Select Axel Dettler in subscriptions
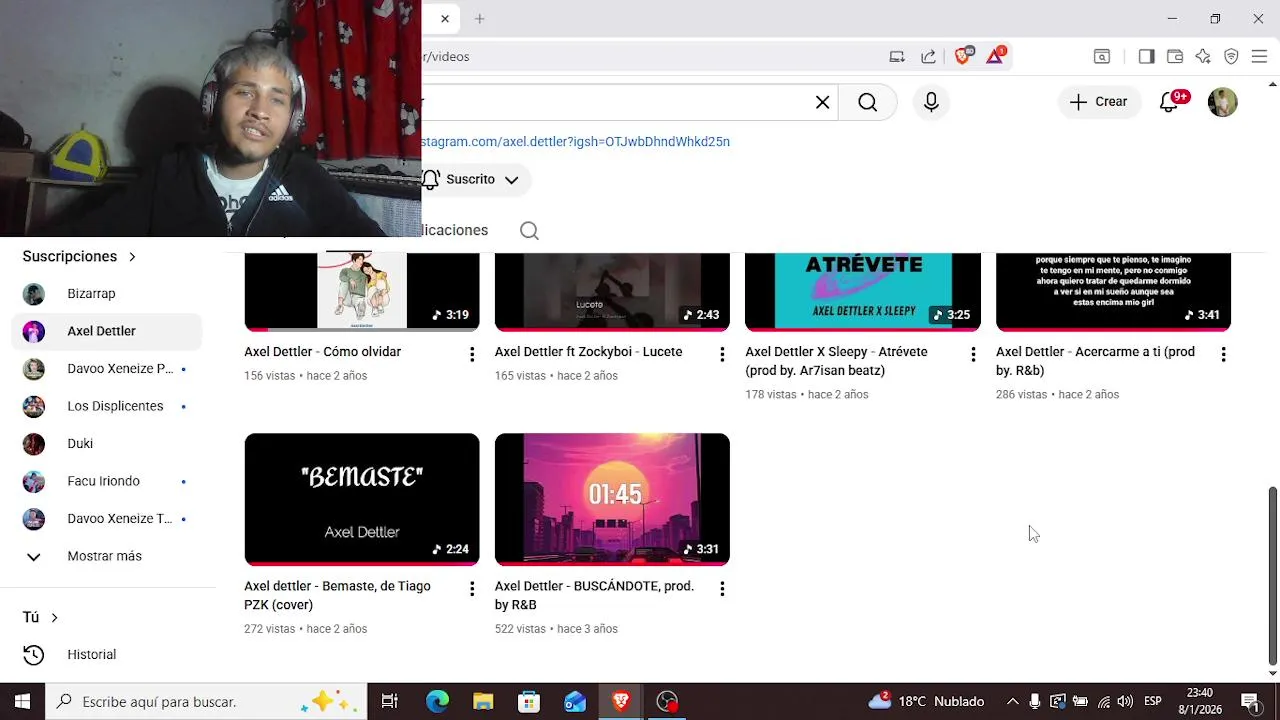 point(107,331)
